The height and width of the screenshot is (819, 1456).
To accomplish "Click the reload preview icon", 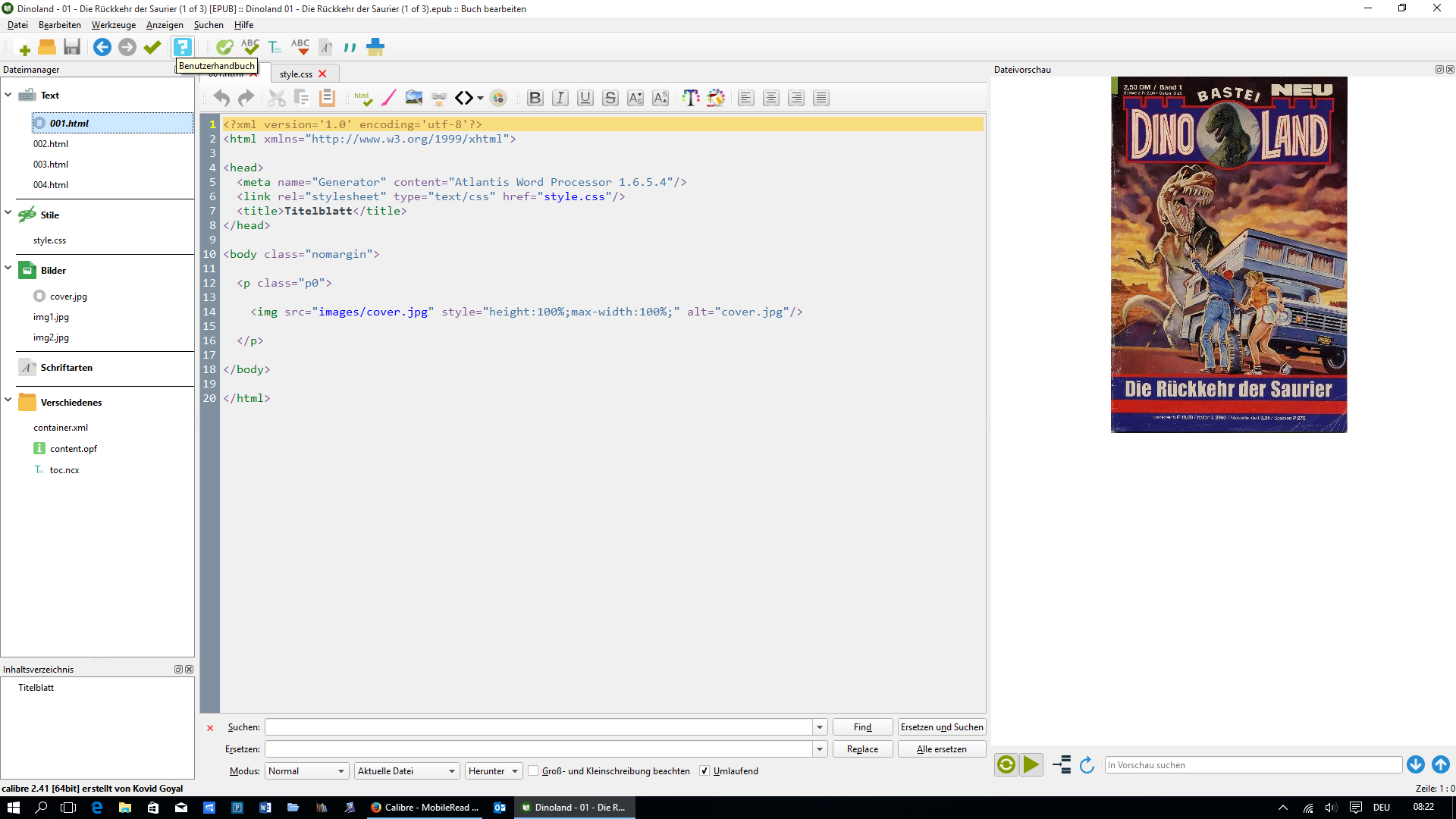I will click(1087, 765).
